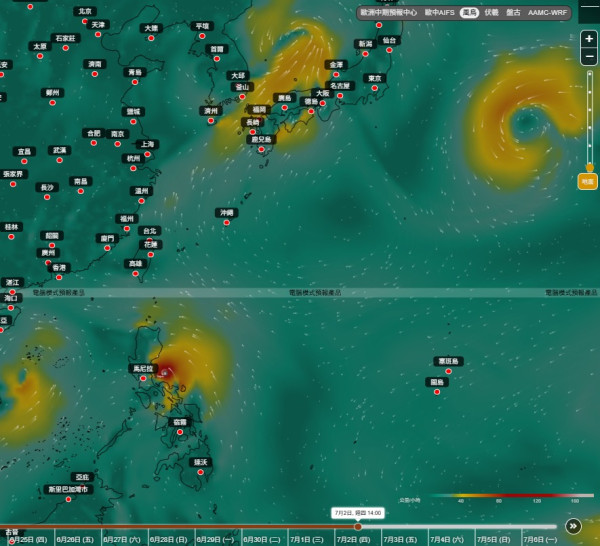
Task: Open the 沖繩 city marker
Action: coord(227,222)
